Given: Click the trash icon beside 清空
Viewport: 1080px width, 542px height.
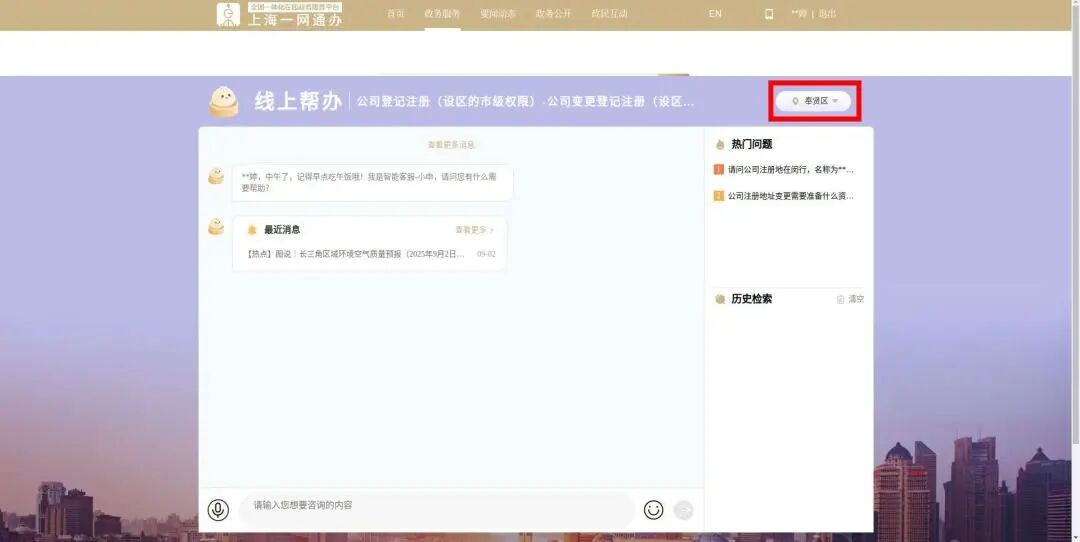Looking at the screenshot, I should 840,299.
